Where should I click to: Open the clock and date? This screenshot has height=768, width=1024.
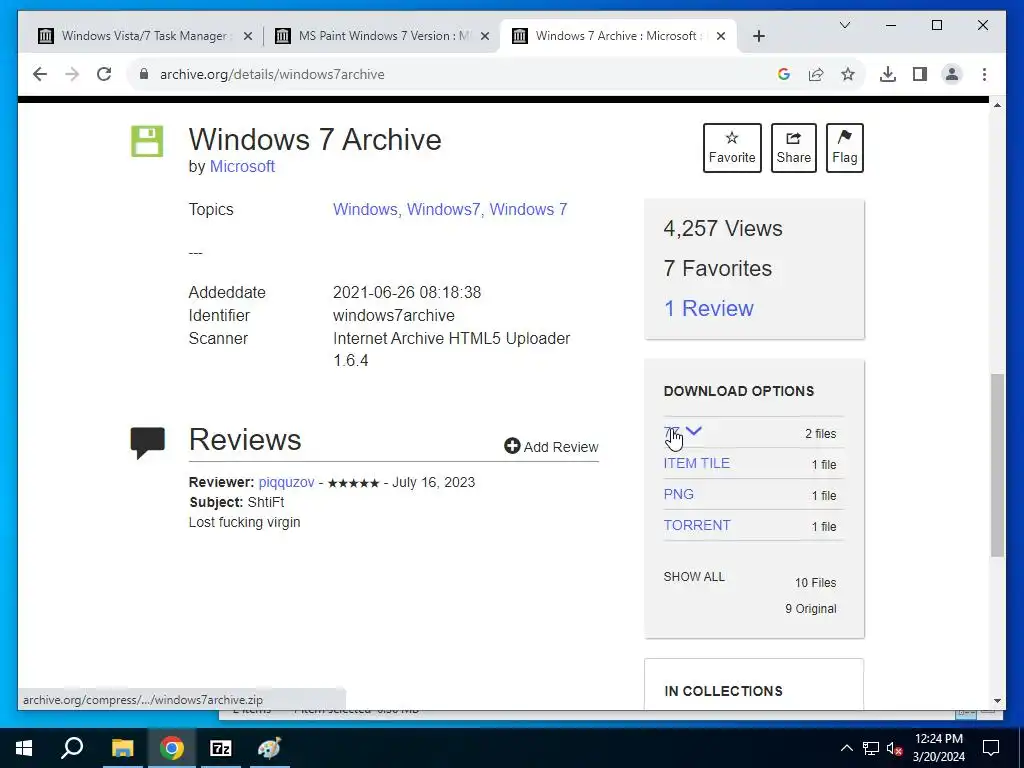938,748
